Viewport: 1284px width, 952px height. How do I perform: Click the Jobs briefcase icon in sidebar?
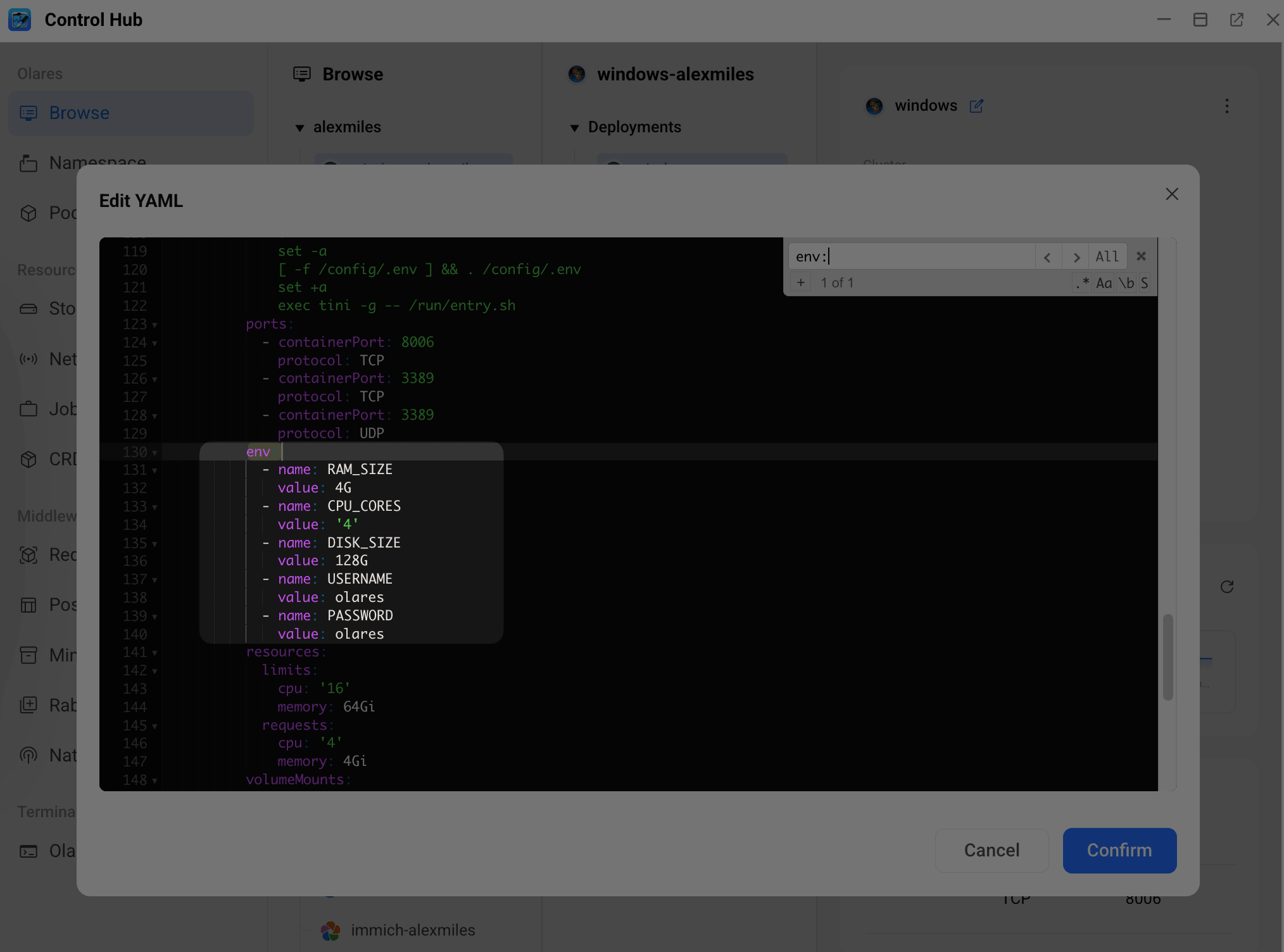click(x=28, y=409)
